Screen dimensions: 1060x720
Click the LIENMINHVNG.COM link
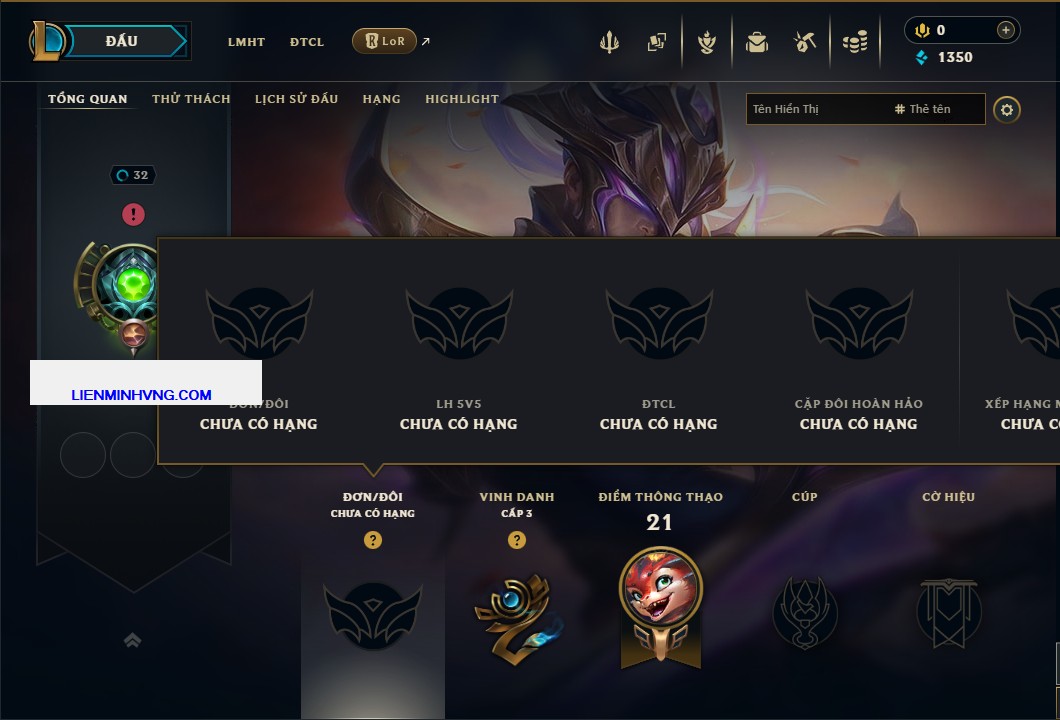pyautogui.click(x=141, y=395)
